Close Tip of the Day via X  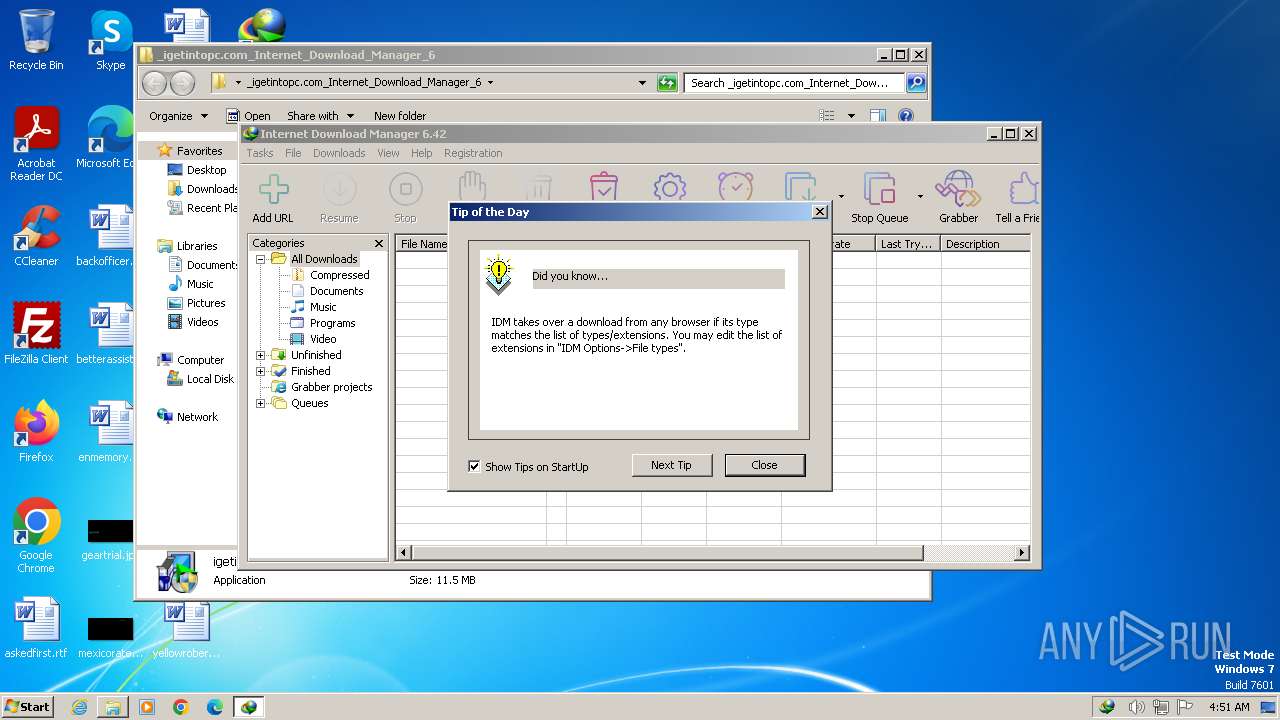tap(820, 212)
